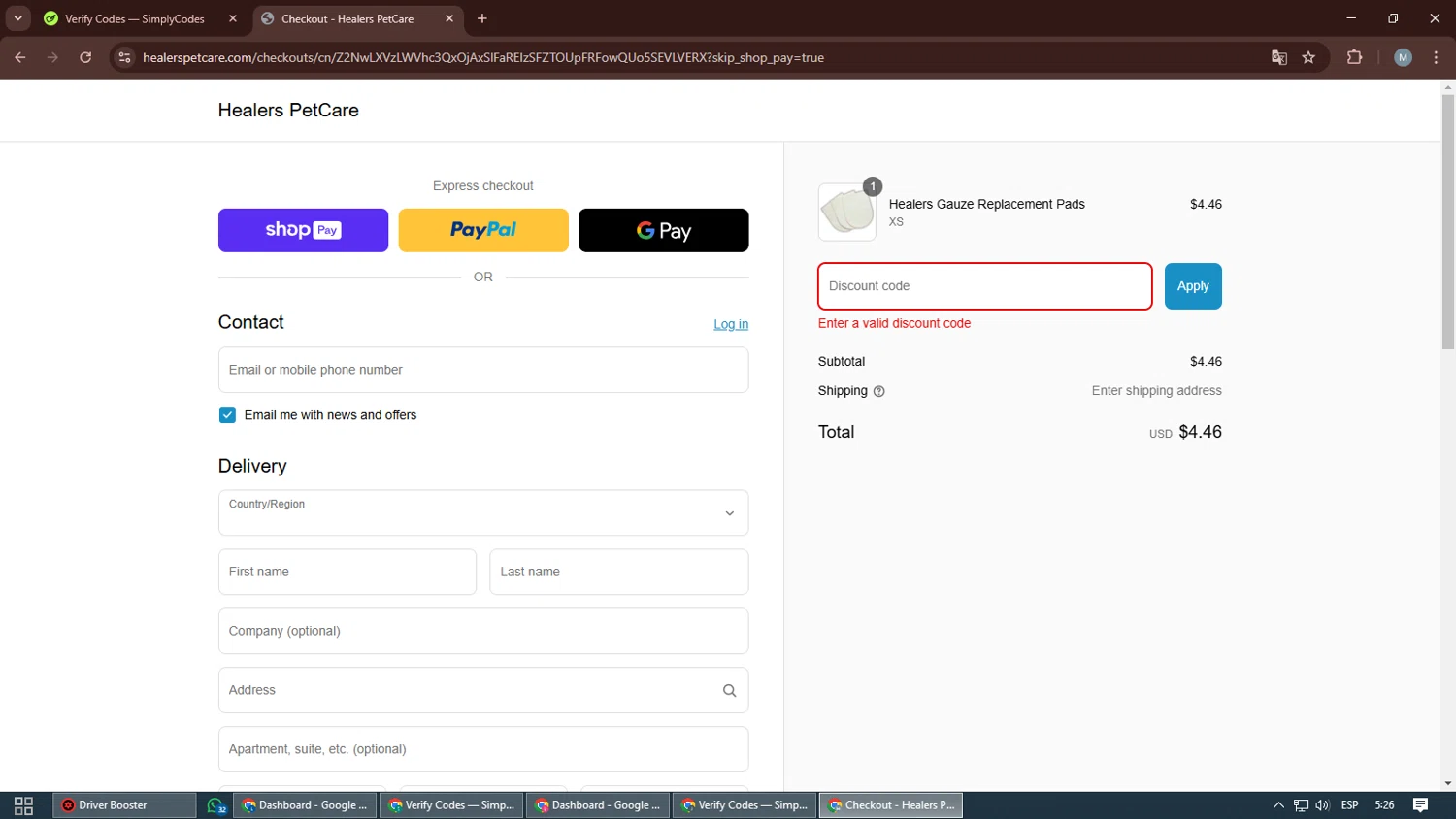Click the address search magnifier icon
This screenshot has width=1456, height=819.
pos(729,690)
